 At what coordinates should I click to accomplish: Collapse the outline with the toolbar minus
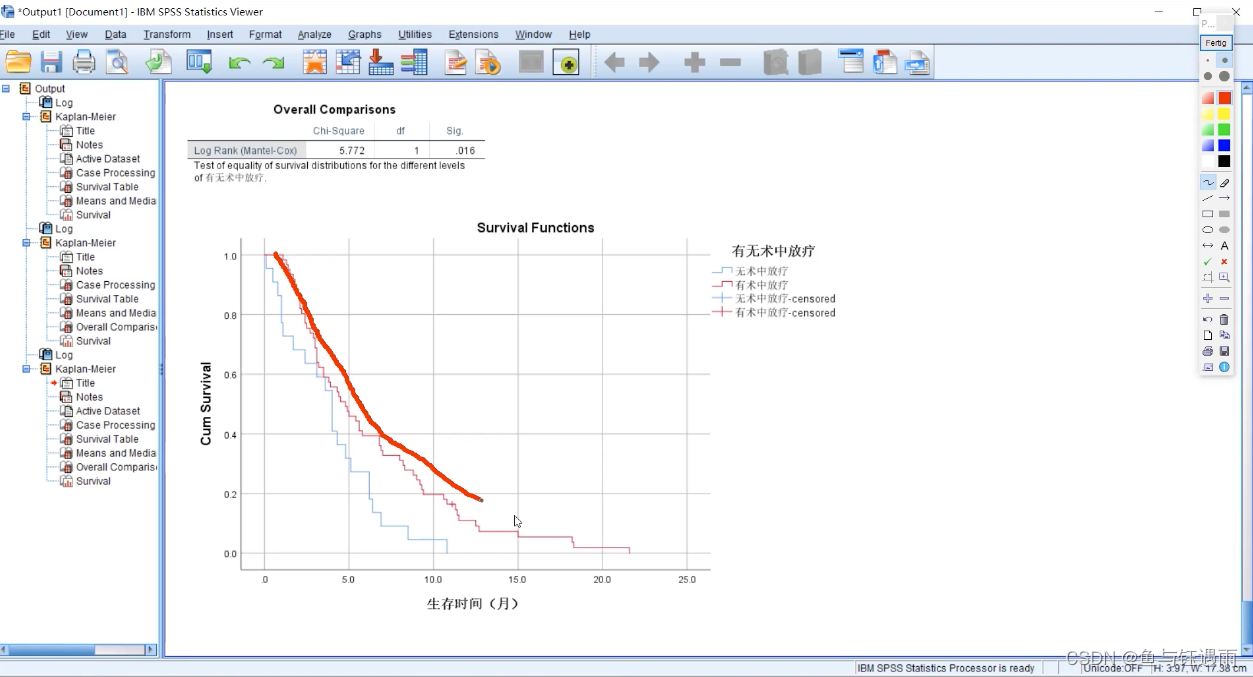(730, 63)
